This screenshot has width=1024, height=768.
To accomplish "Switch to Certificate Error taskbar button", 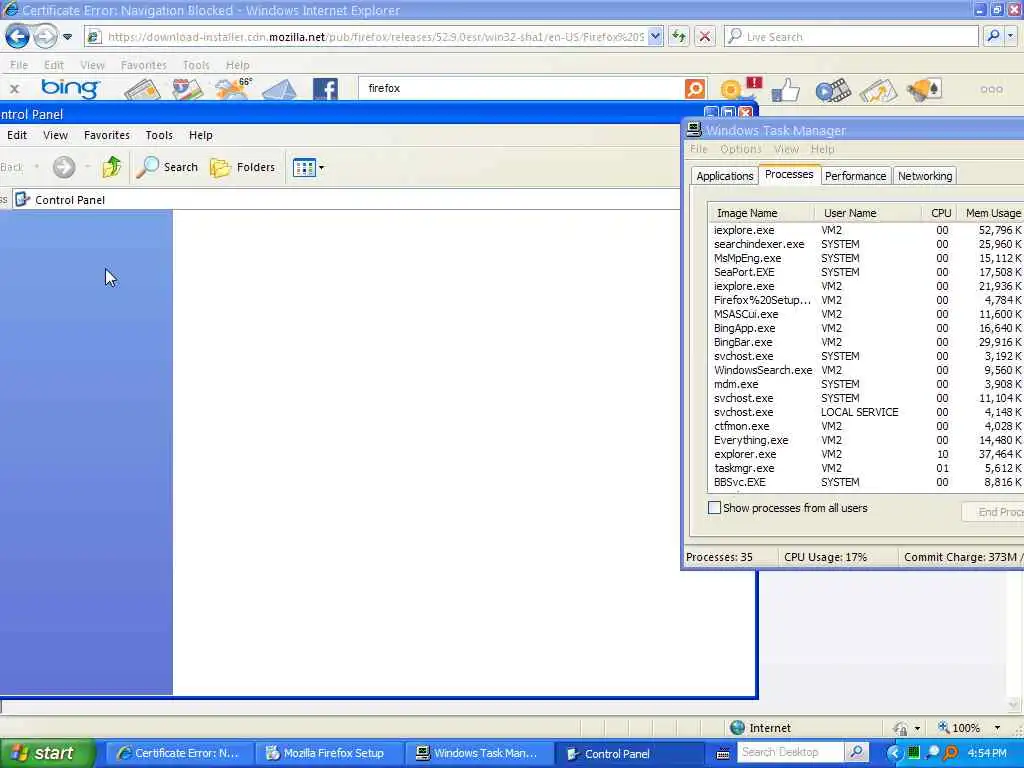I will coord(178,753).
